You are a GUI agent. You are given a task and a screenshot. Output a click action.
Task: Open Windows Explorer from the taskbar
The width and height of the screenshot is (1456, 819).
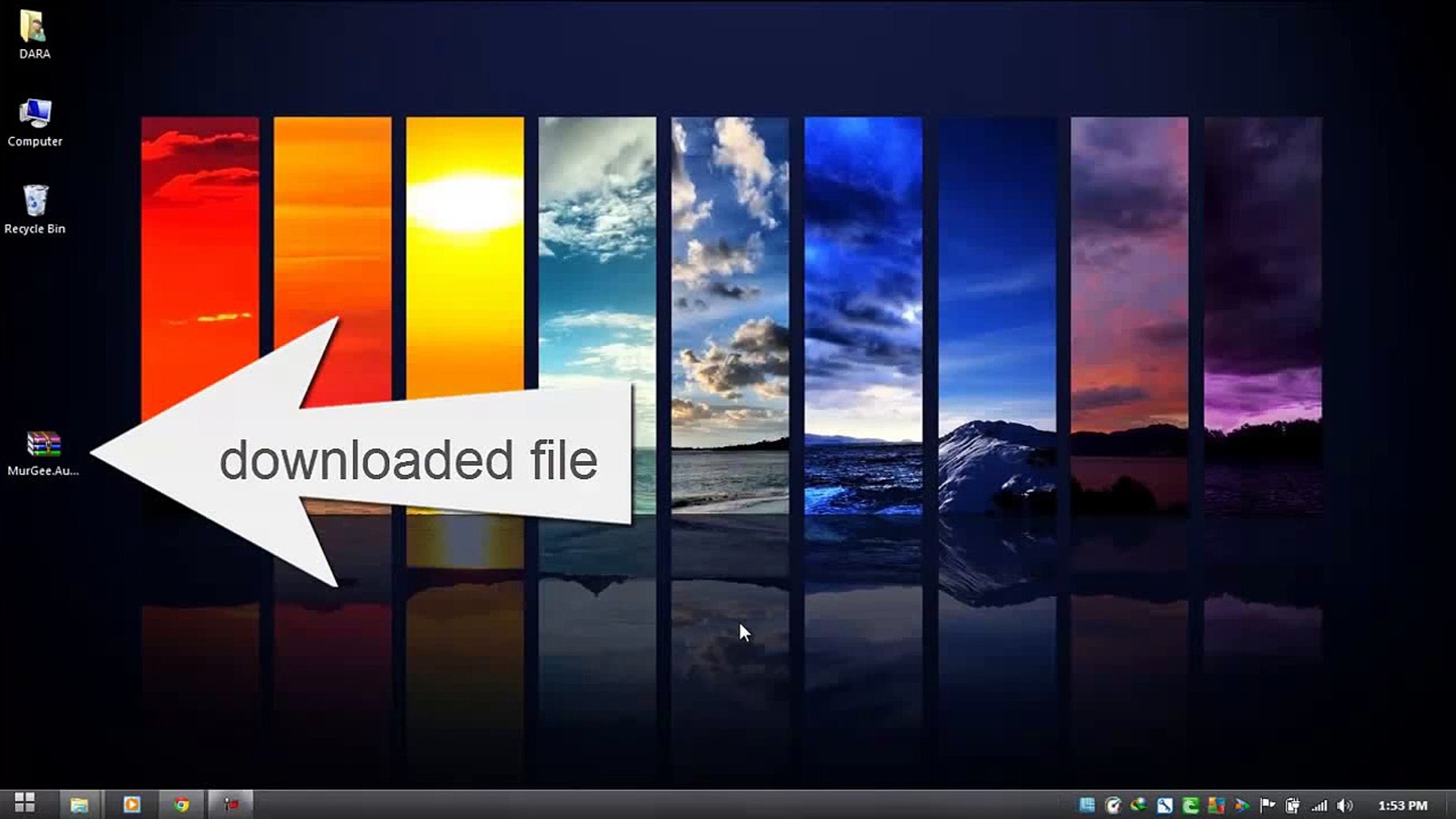click(79, 805)
